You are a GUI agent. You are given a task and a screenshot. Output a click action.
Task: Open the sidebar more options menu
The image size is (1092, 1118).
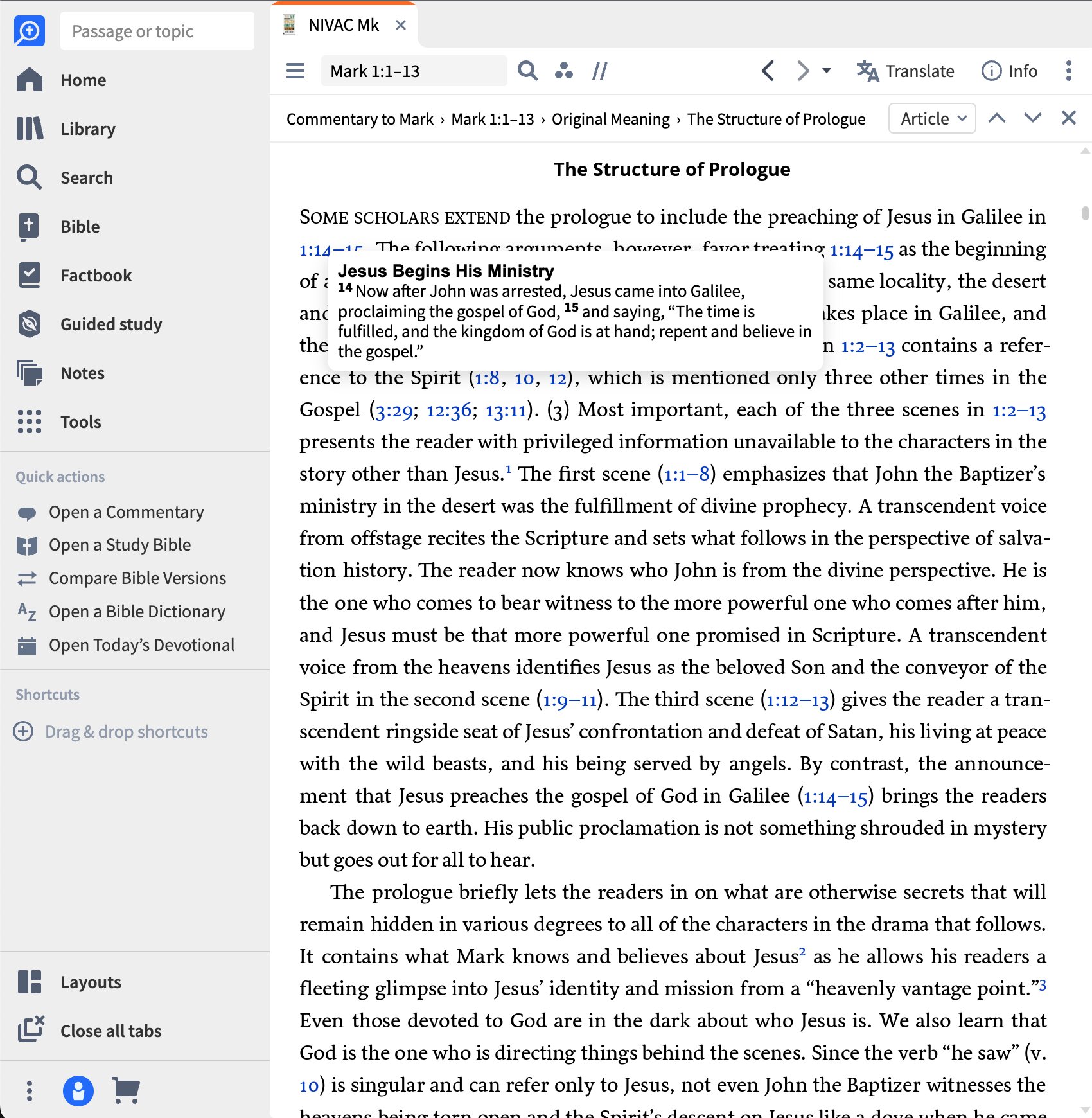pyautogui.click(x=30, y=1090)
